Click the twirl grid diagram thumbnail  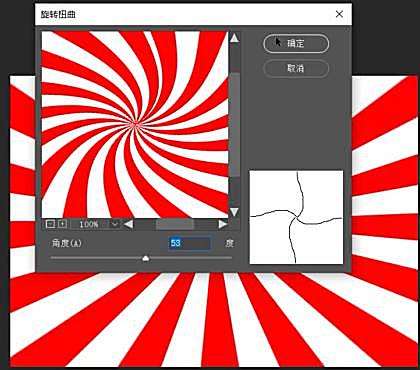click(x=296, y=217)
